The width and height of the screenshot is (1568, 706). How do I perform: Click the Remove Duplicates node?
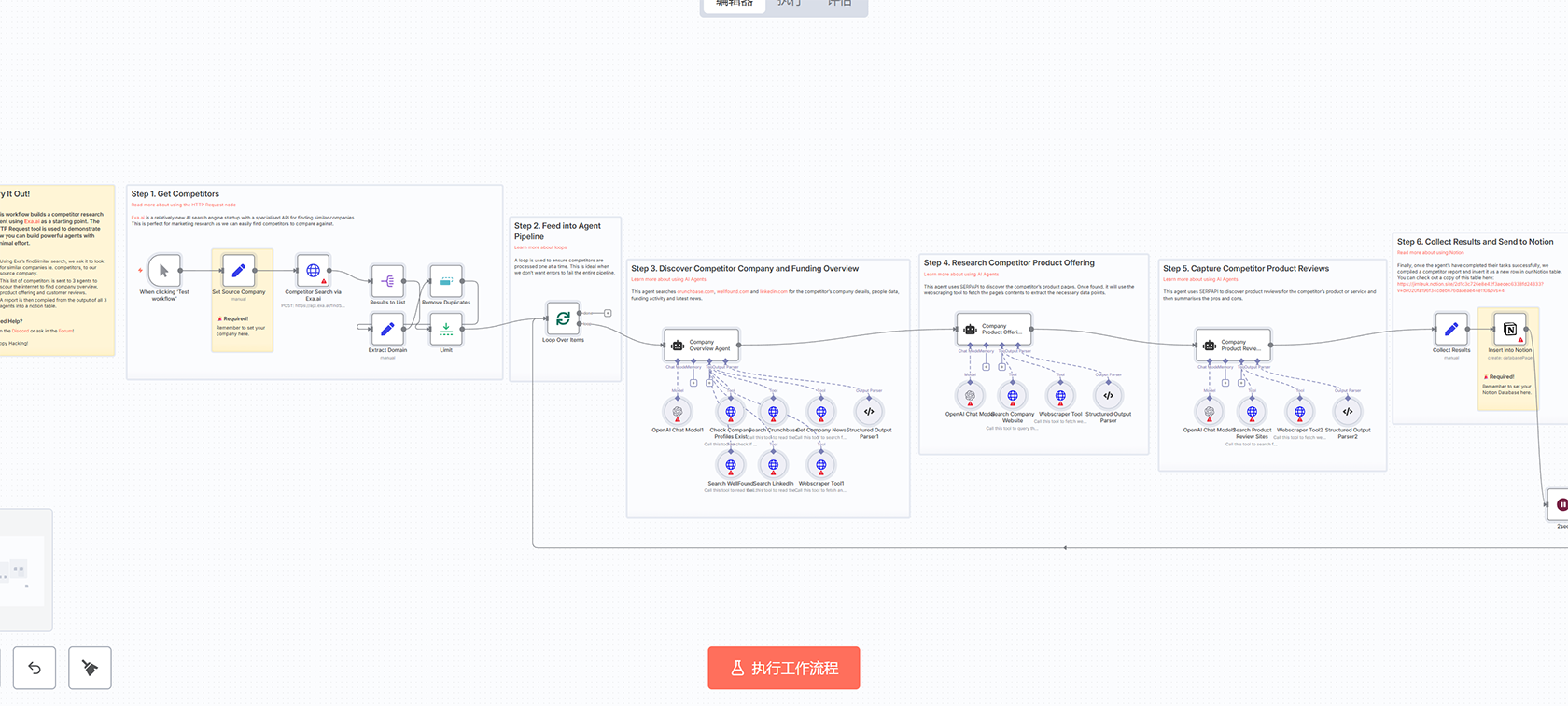[x=446, y=281]
